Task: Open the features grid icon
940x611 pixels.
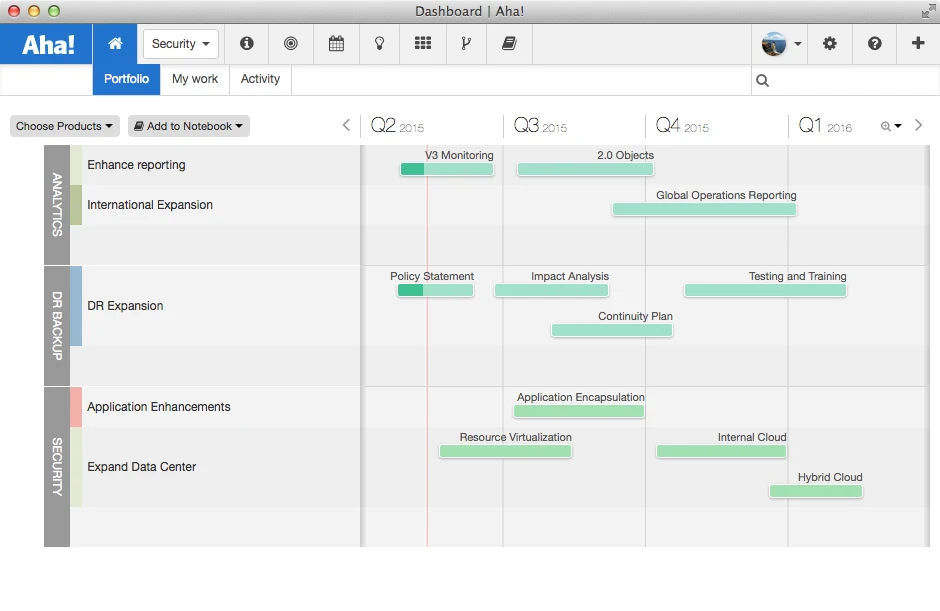Action: pyautogui.click(x=423, y=43)
